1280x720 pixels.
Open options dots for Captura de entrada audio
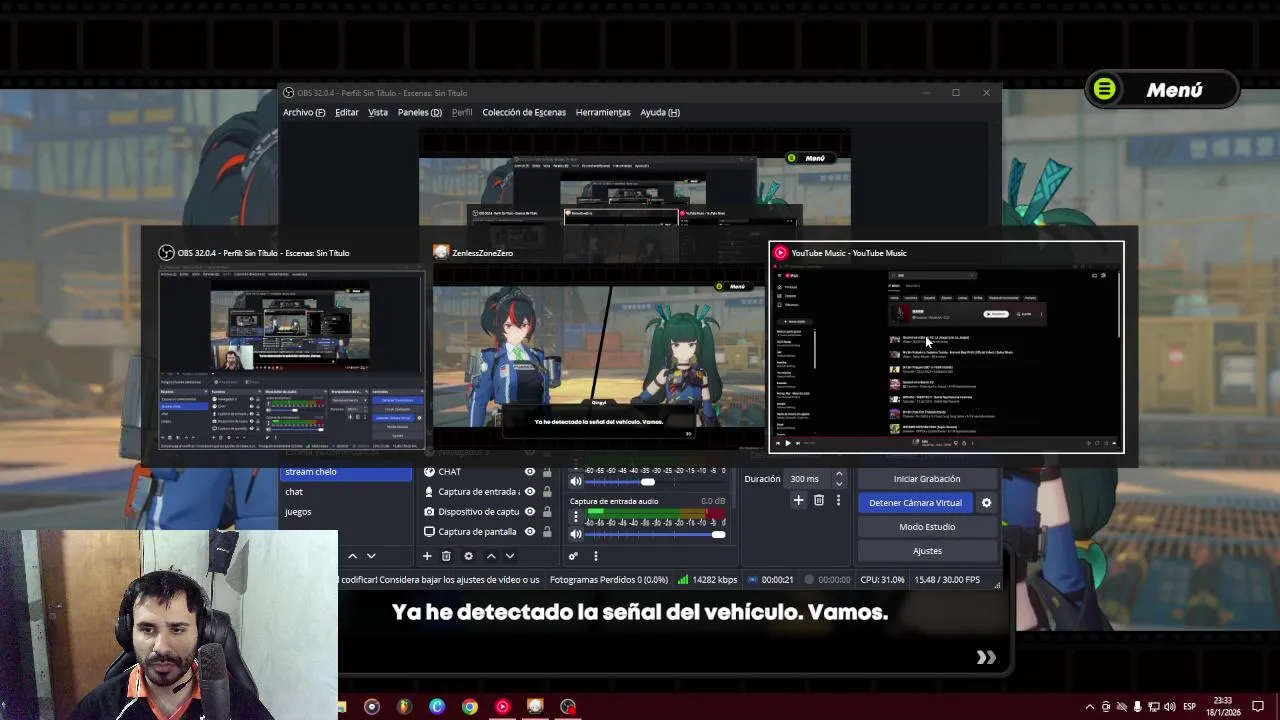(575, 517)
